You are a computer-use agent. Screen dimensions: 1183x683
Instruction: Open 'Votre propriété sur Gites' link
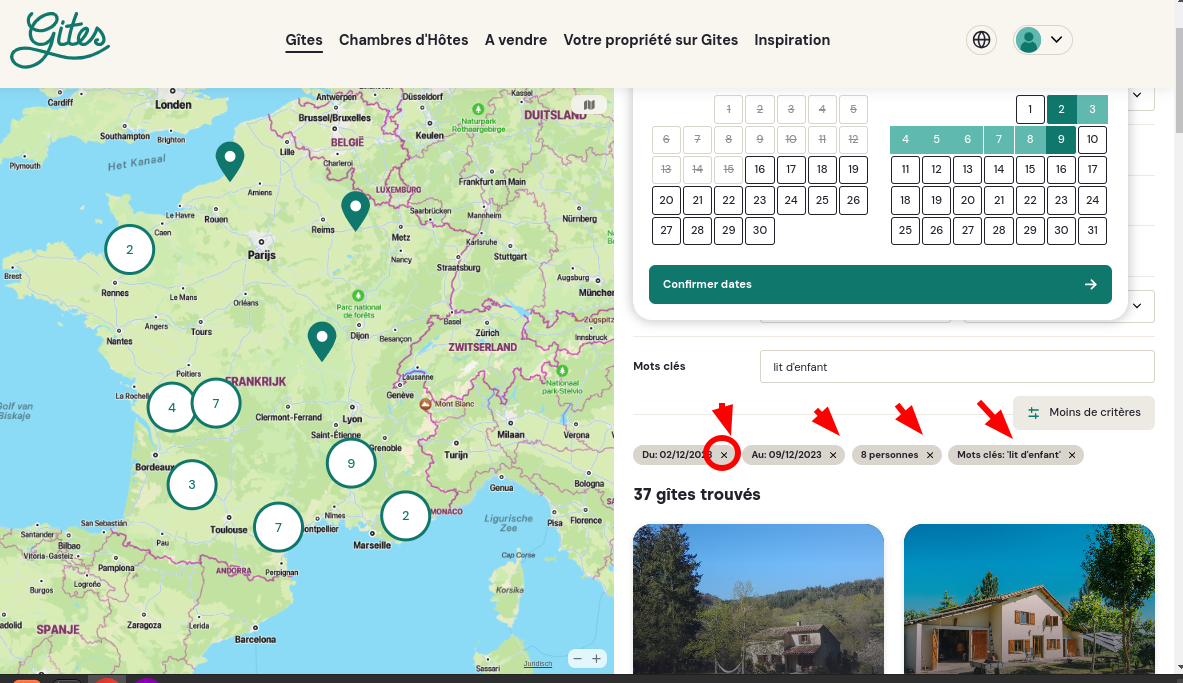coord(651,40)
